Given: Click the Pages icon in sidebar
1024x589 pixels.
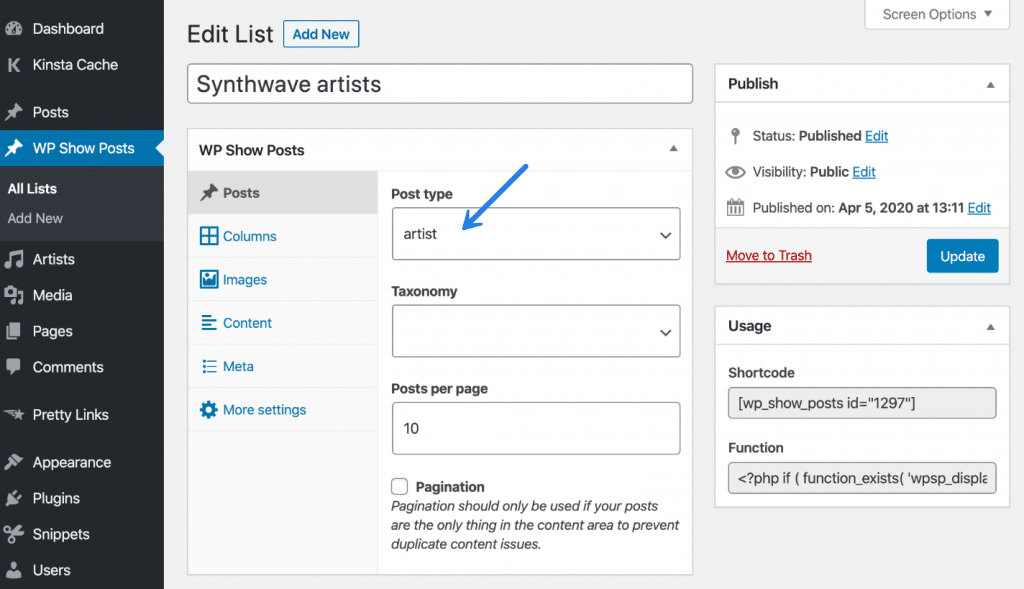Looking at the screenshot, I should click(x=14, y=331).
